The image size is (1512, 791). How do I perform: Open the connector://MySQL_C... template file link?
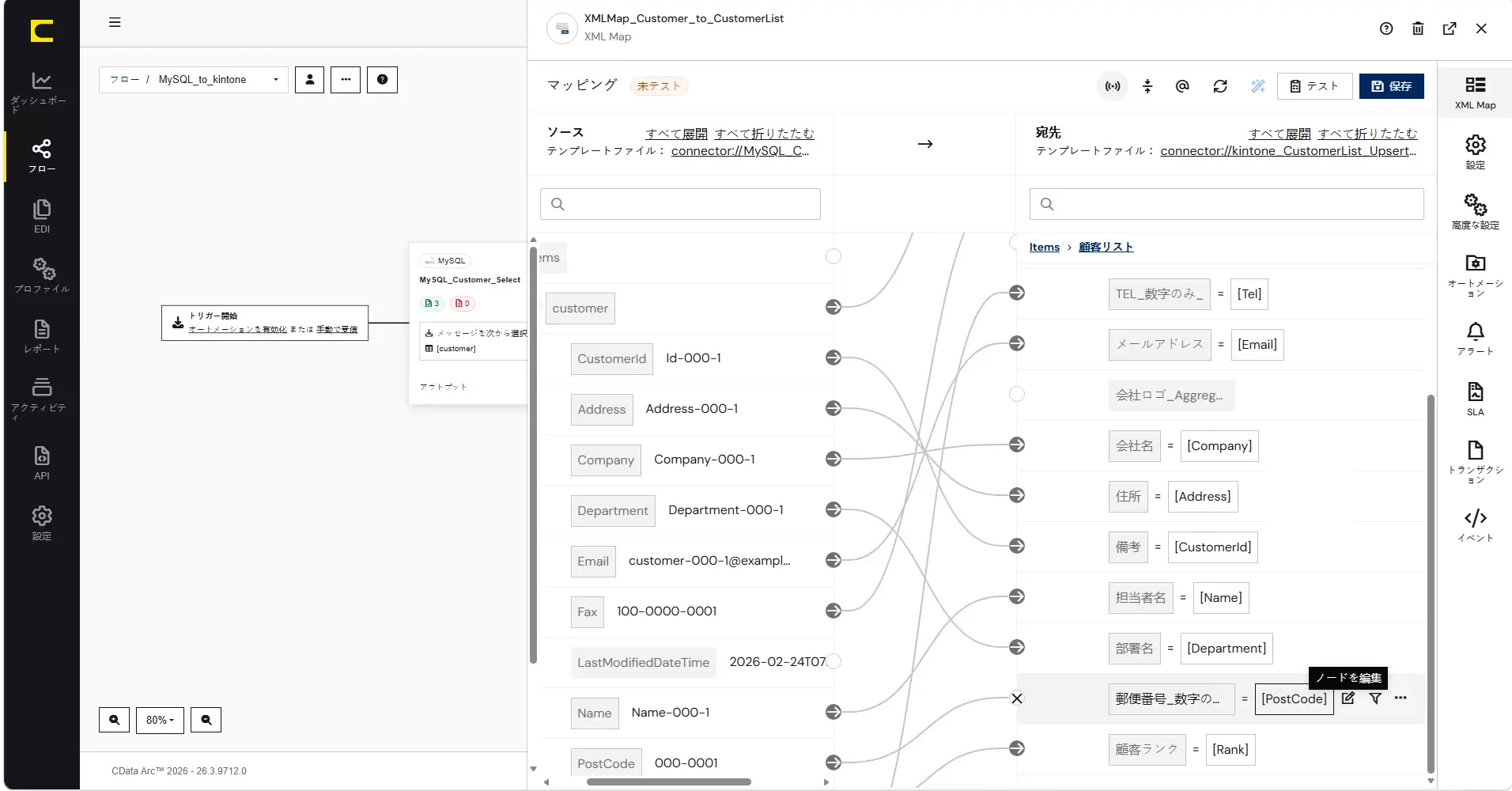[x=740, y=151]
